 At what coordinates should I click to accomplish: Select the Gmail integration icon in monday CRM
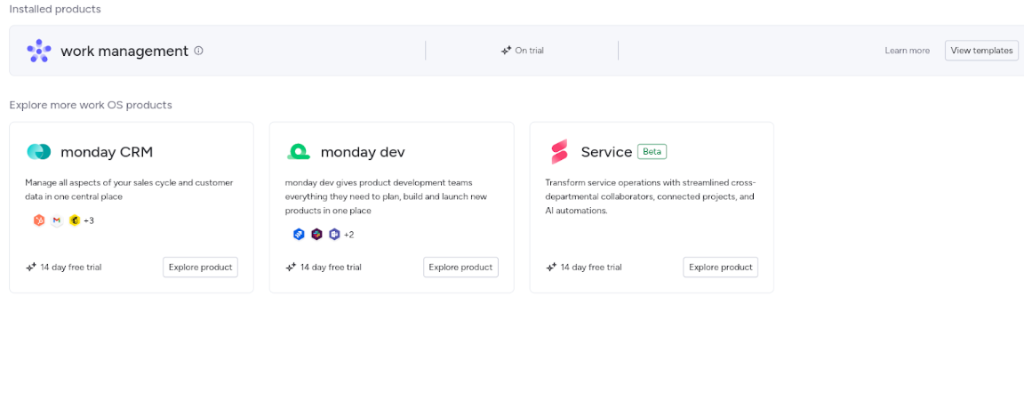coord(57,221)
